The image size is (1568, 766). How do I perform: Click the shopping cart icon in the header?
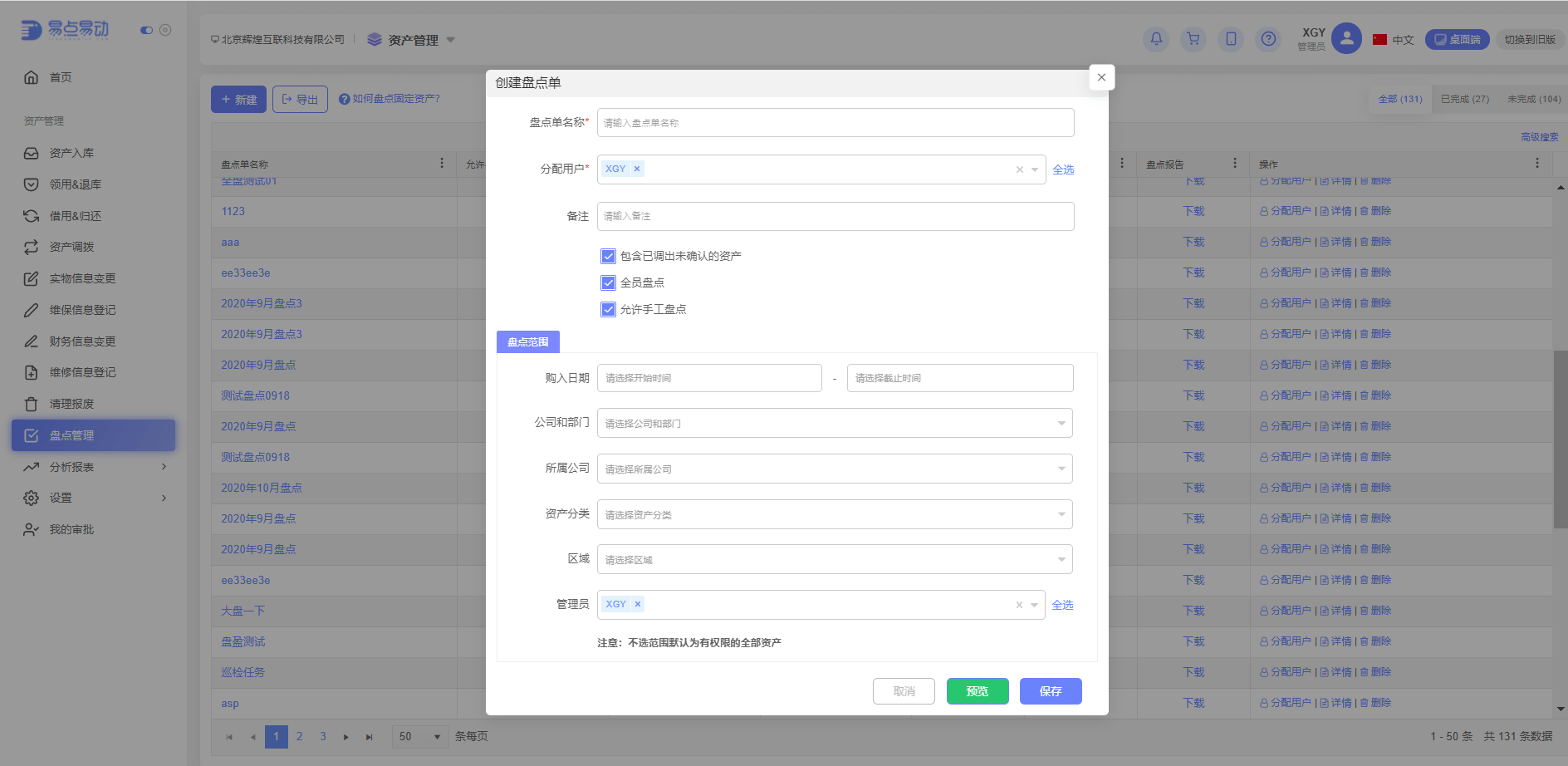(x=1193, y=39)
